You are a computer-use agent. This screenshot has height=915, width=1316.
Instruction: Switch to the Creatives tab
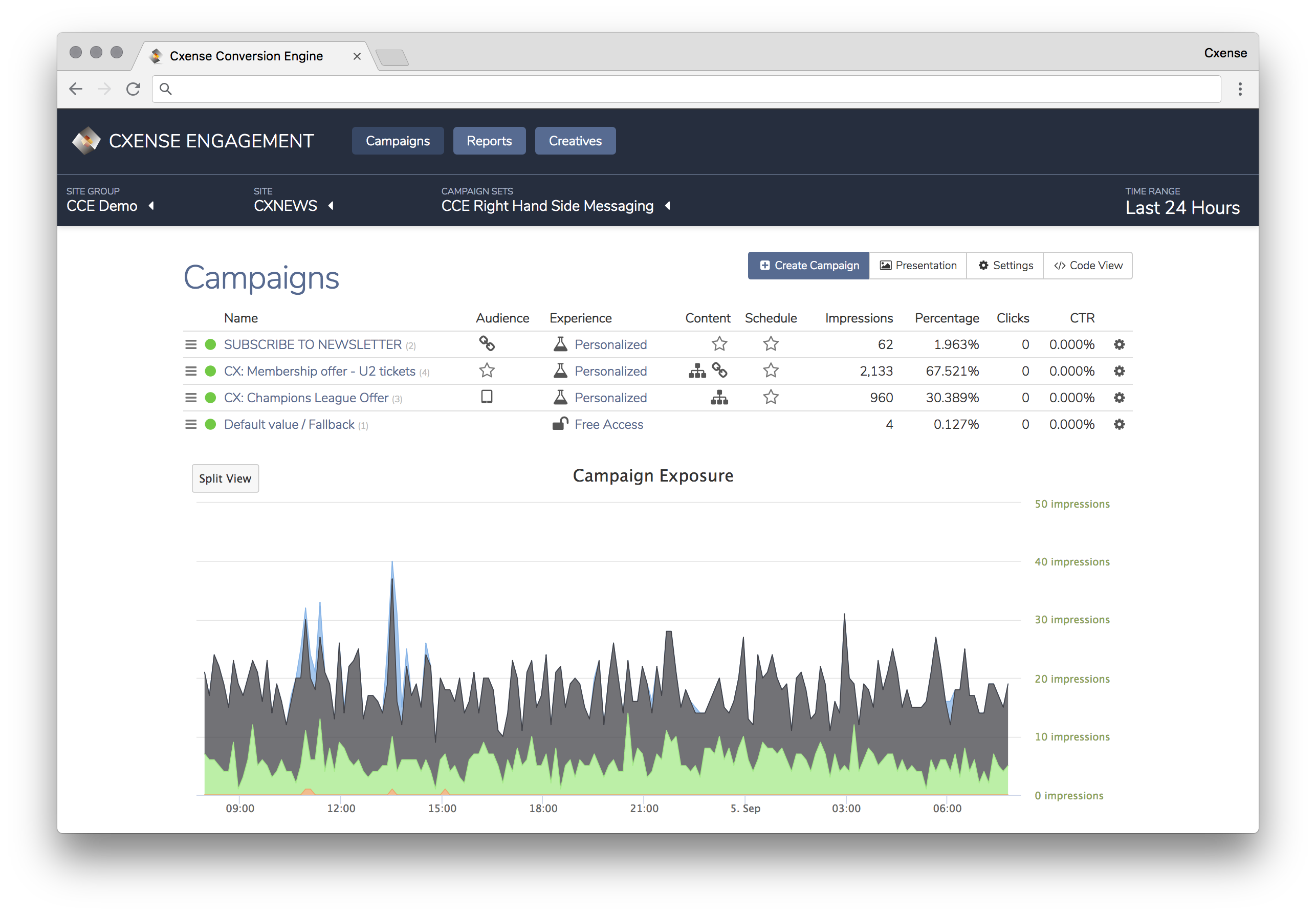point(575,141)
